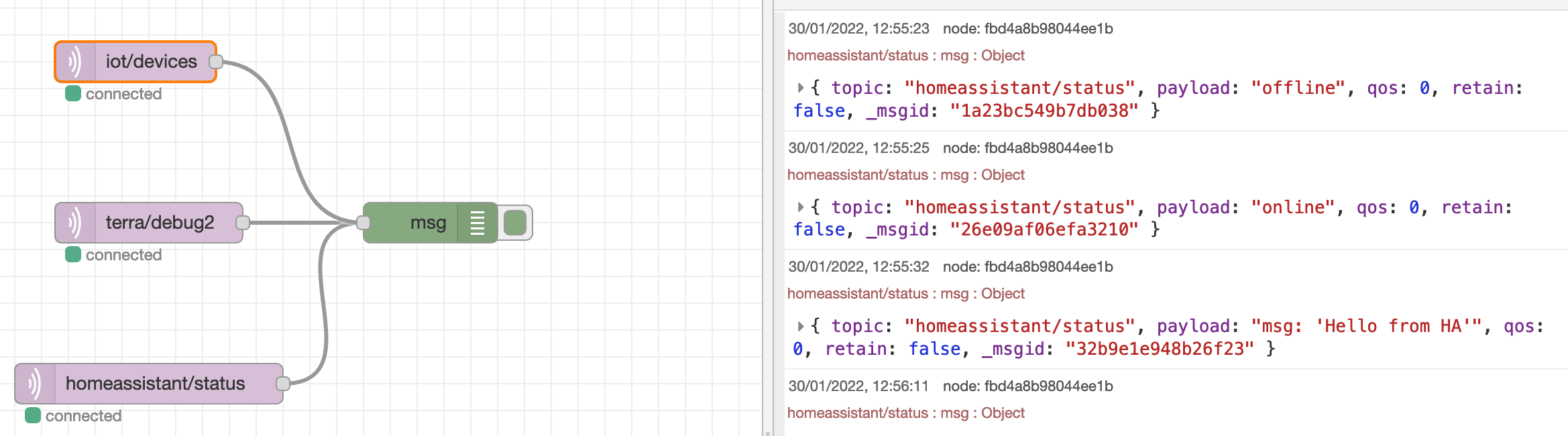Expand the "offline" payload message object
This screenshot has width=1568, height=436.
point(800,88)
